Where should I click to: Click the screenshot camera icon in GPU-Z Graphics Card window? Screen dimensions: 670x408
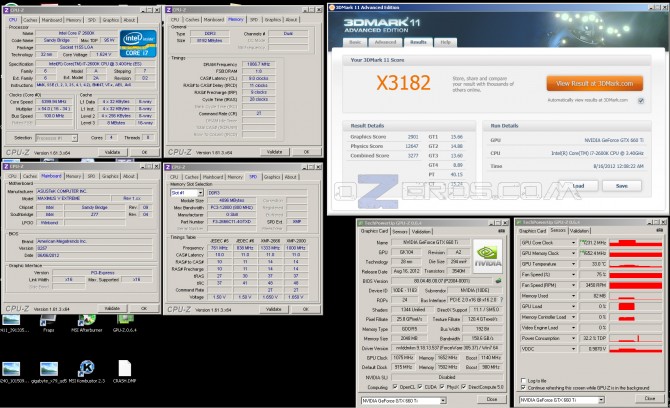coord(501,231)
